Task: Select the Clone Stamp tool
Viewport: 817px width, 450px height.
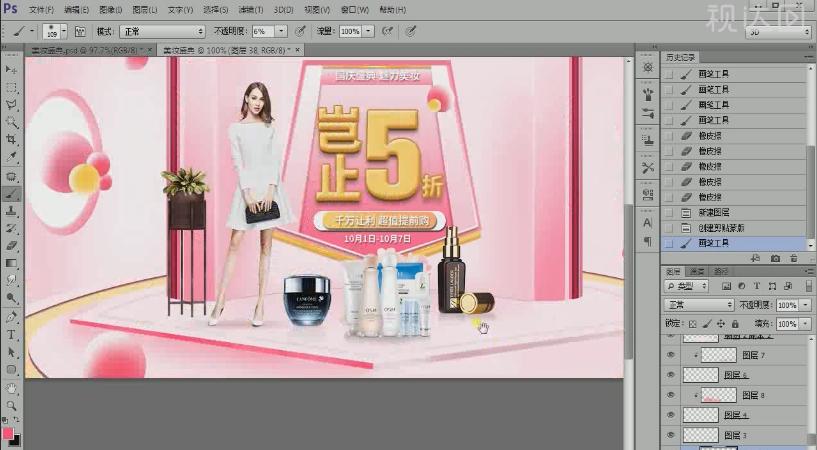Action: 11,211
